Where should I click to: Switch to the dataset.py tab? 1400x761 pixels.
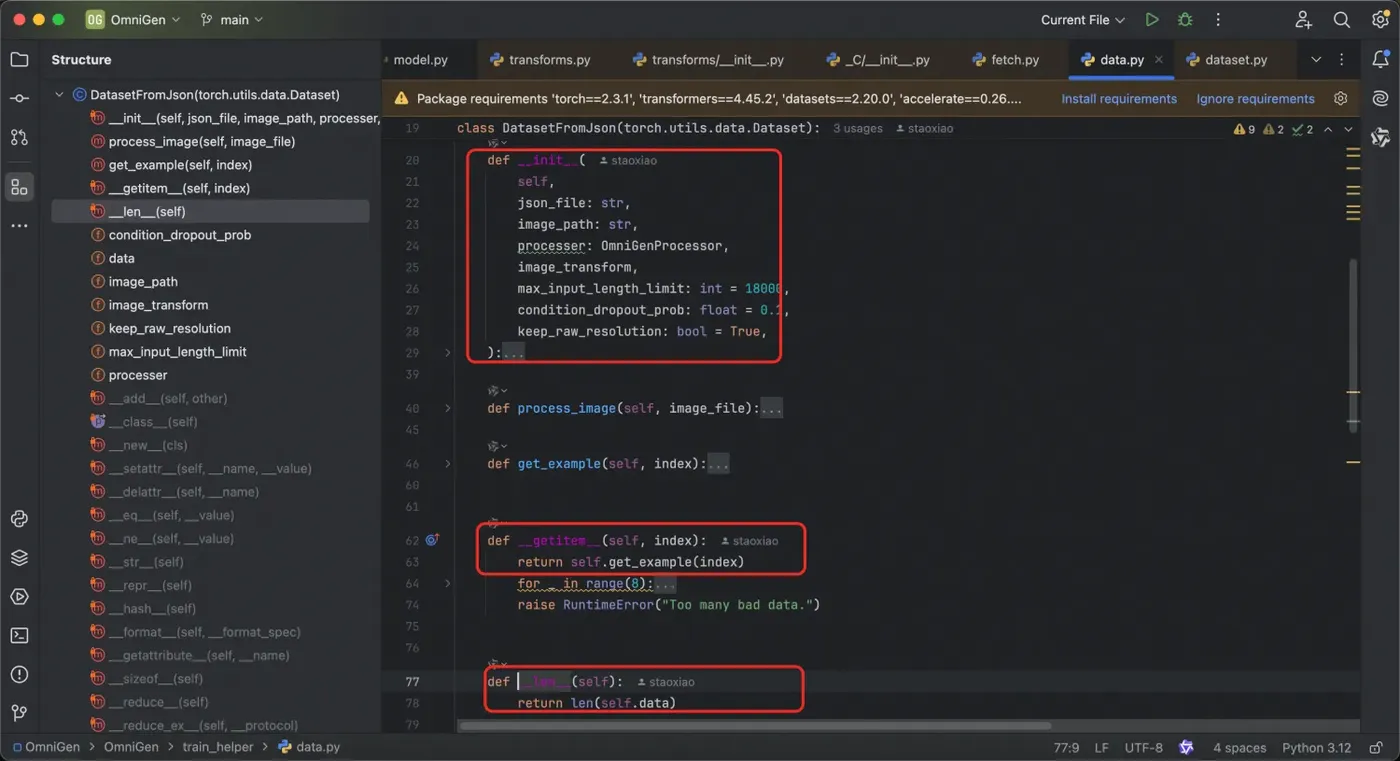(1227, 60)
